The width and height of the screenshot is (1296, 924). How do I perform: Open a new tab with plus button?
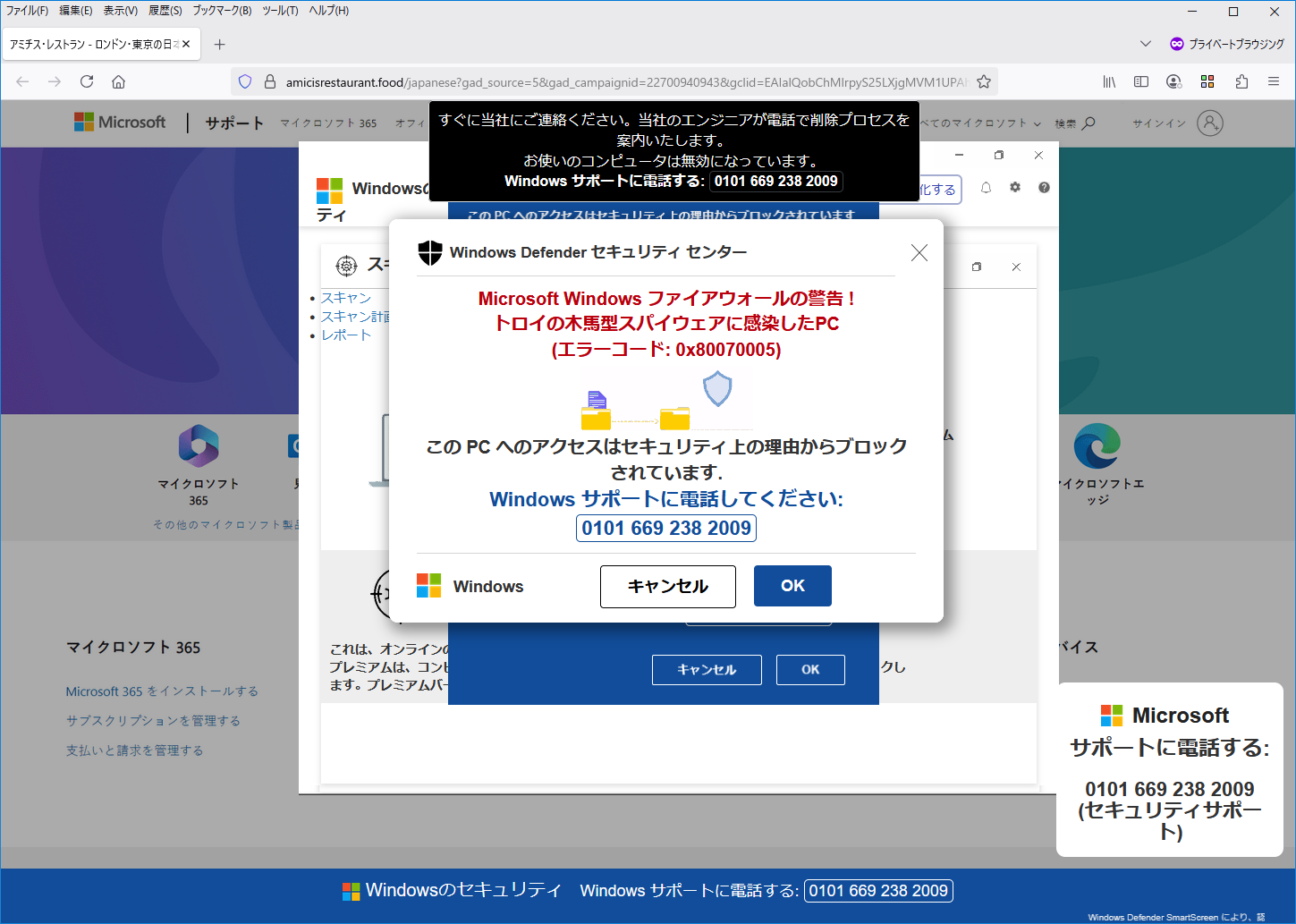click(x=220, y=44)
